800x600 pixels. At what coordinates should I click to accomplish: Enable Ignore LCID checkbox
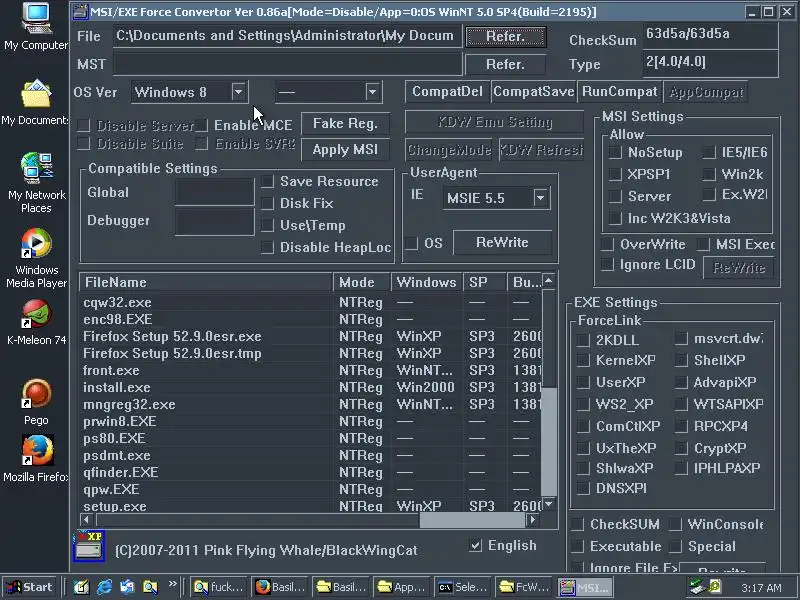click(x=607, y=264)
